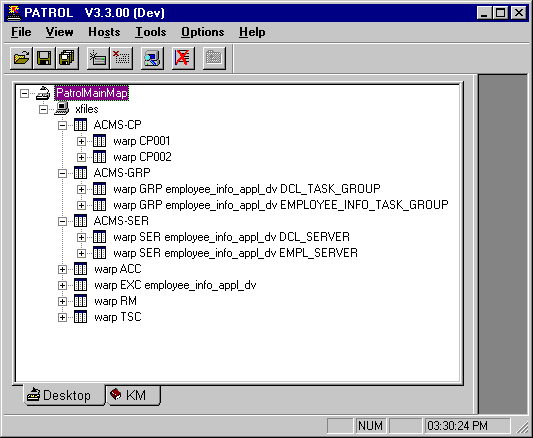Open the Hosts menu
The height and width of the screenshot is (438, 533).
[104, 32]
